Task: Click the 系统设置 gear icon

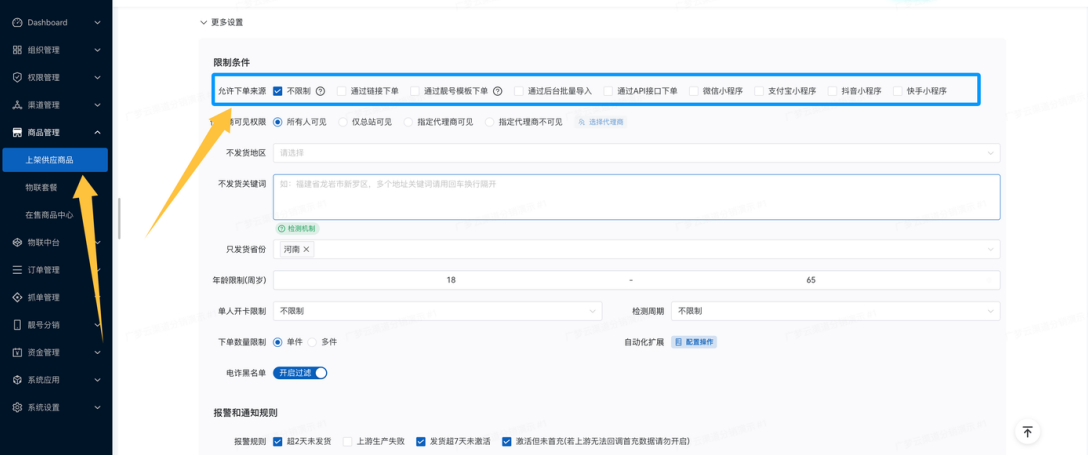Action: [x=17, y=407]
